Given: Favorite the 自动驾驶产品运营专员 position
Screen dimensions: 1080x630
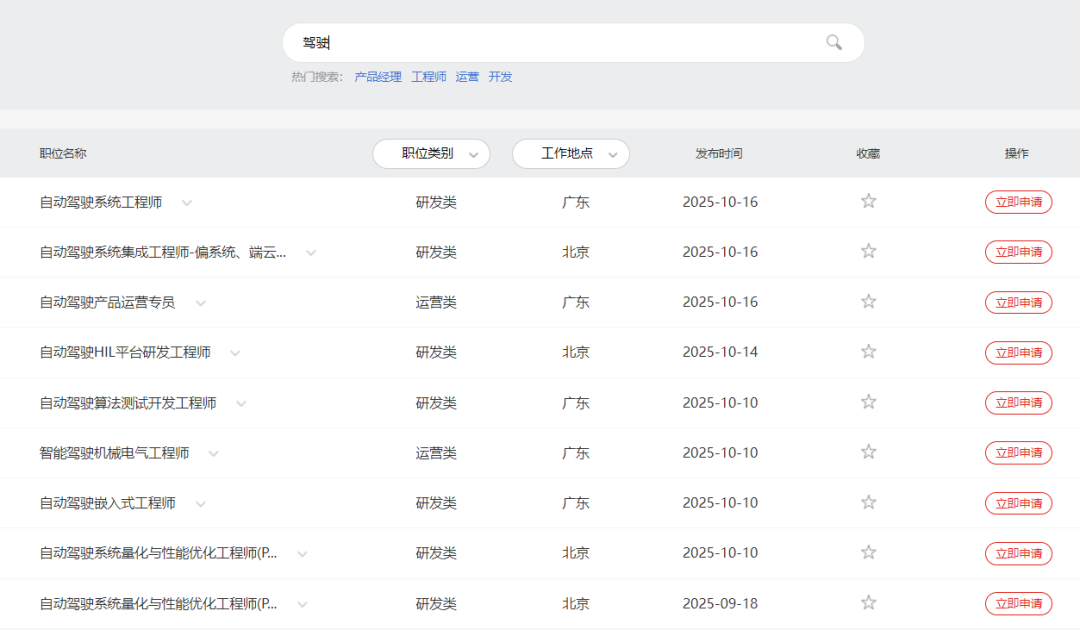Looking at the screenshot, I should pos(868,302).
